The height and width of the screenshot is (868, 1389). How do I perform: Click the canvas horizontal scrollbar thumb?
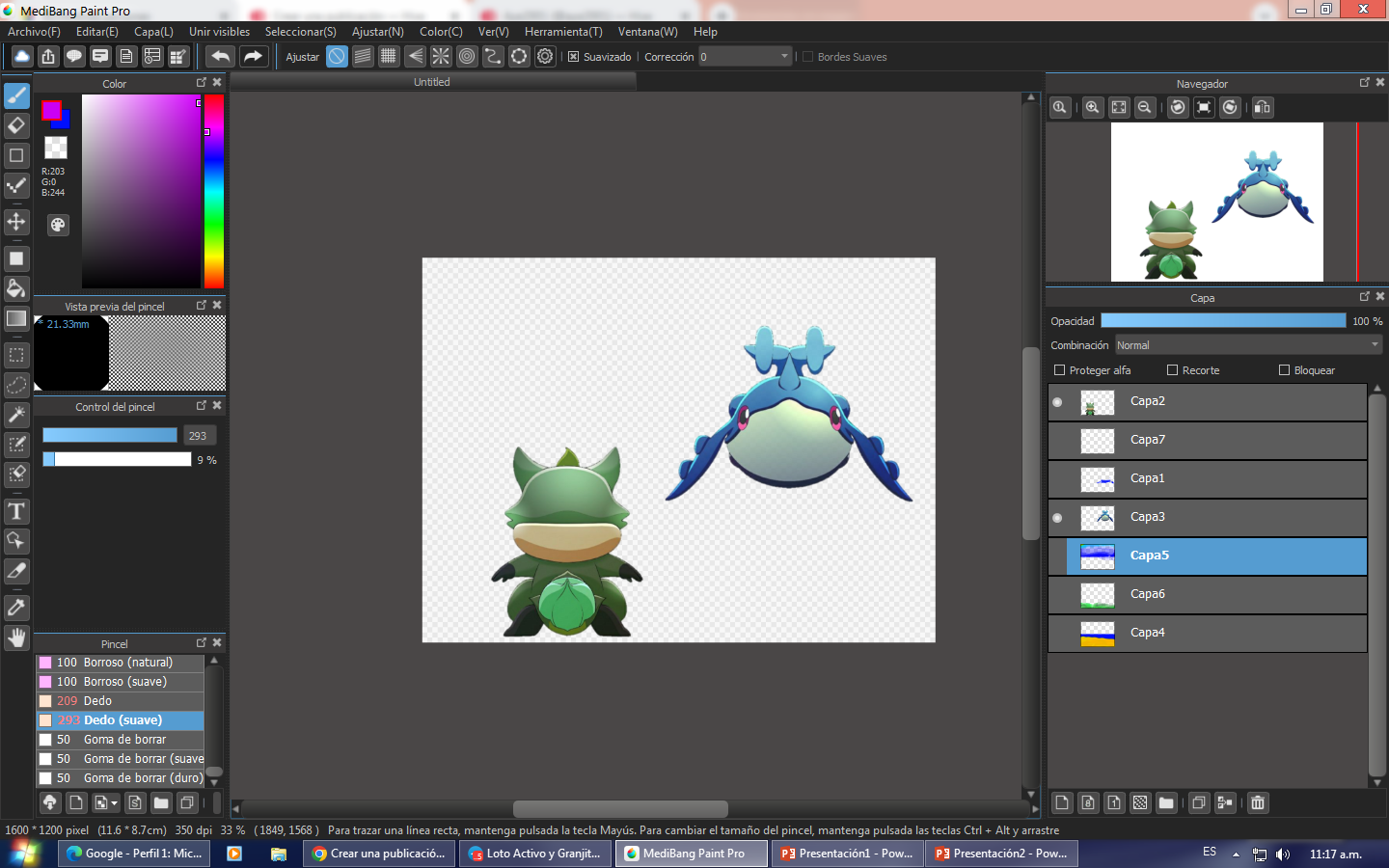(x=620, y=808)
